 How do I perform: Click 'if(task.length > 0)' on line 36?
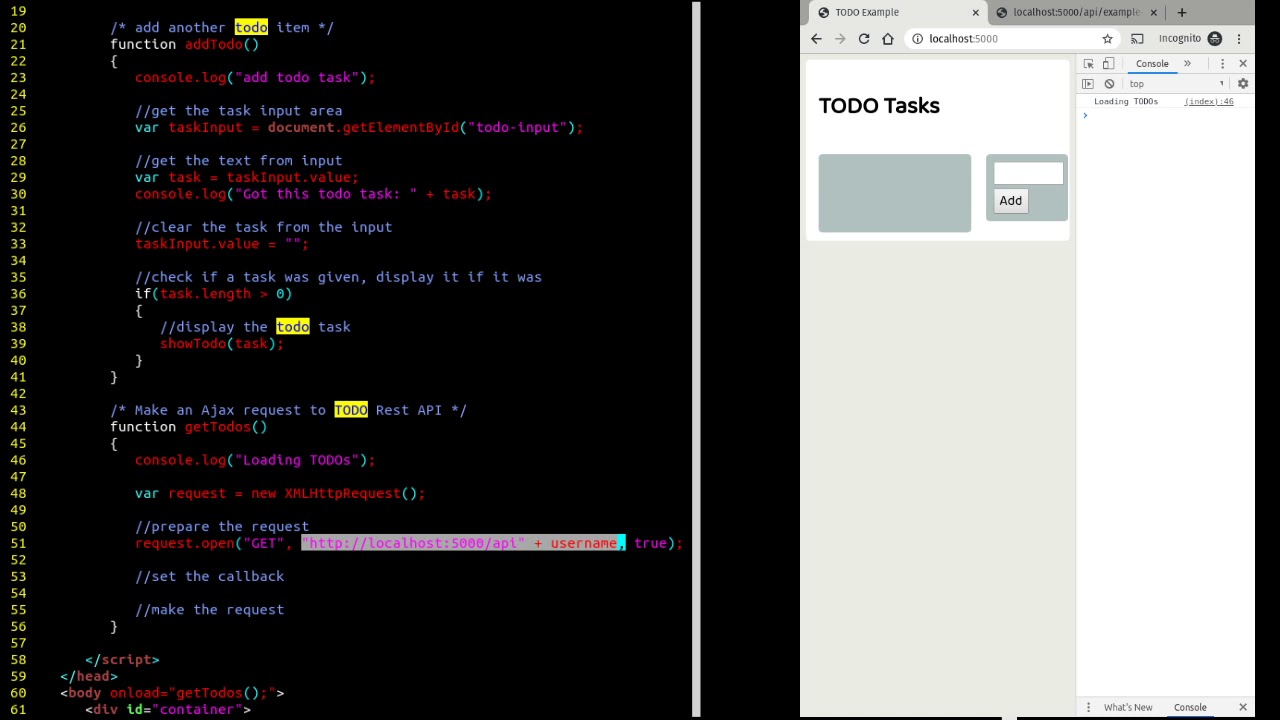point(214,293)
